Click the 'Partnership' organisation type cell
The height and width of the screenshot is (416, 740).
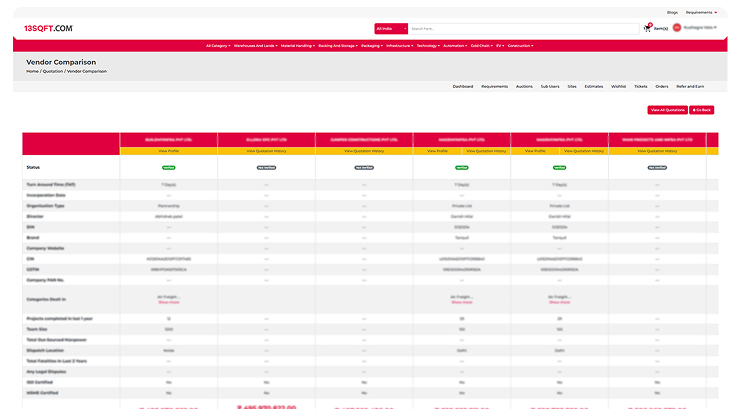click(168, 206)
